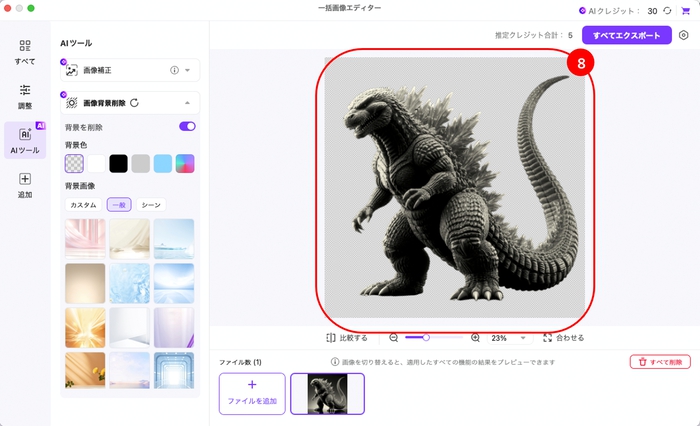Choose the cream fabric background thumbnail
Screen dimensions: 700x426
(129, 239)
